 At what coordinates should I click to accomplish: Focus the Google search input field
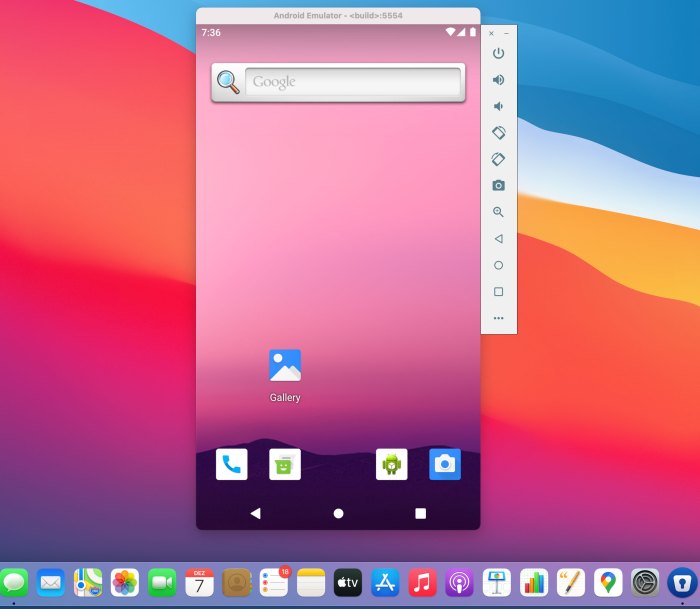click(353, 82)
